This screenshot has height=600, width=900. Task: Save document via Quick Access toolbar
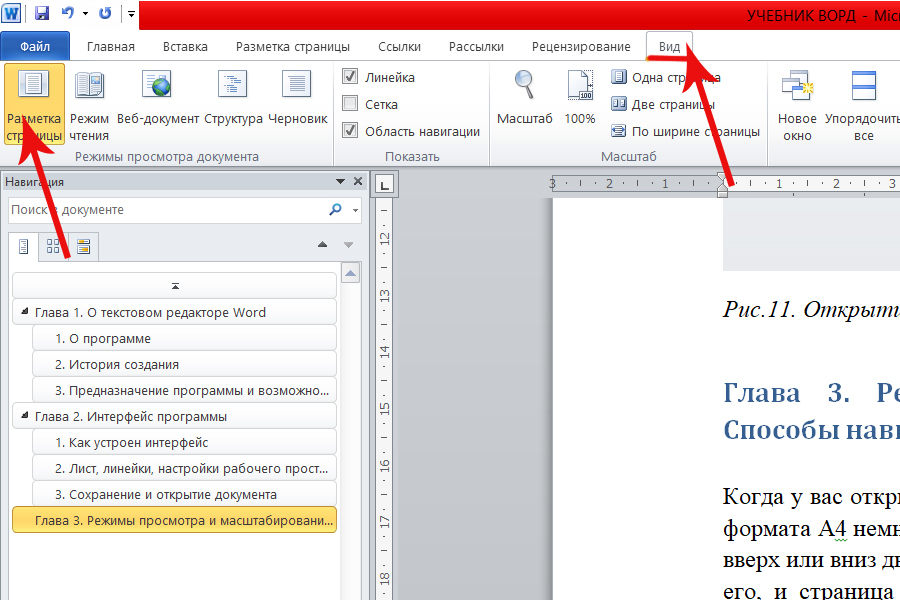pyautogui.click(x=40, y=11)
